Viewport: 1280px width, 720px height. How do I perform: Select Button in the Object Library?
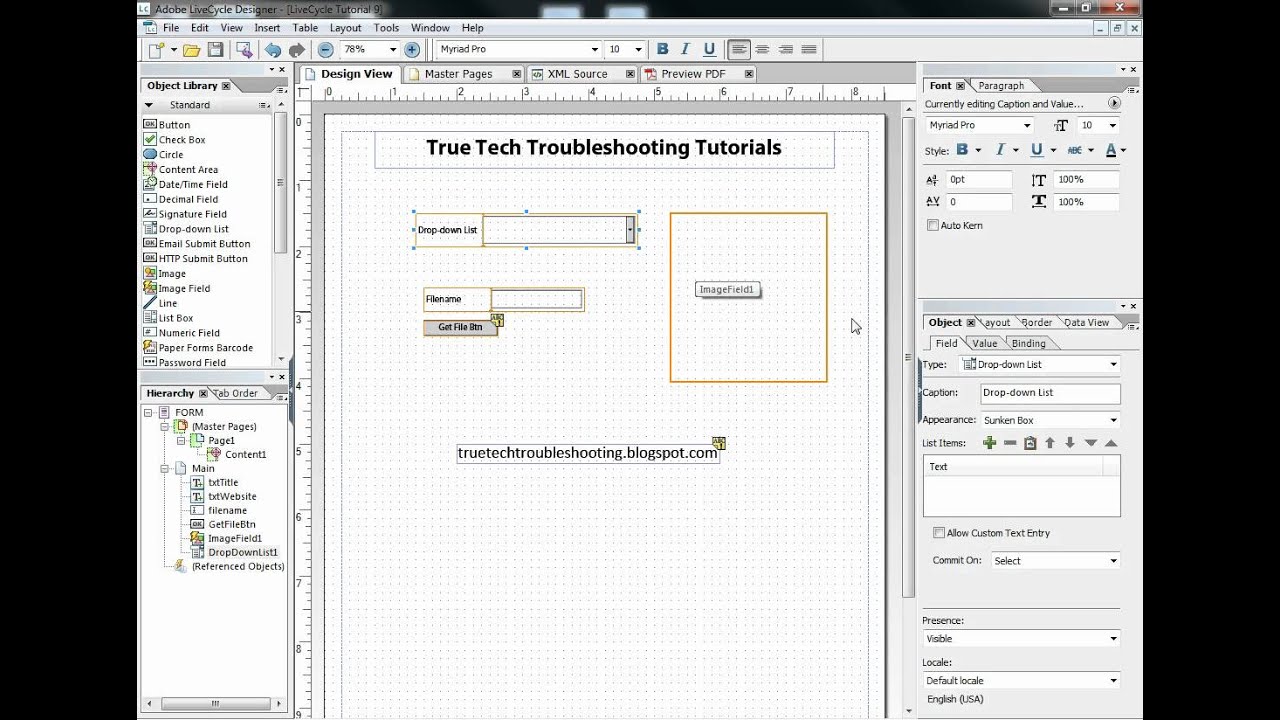coord(174,125)
